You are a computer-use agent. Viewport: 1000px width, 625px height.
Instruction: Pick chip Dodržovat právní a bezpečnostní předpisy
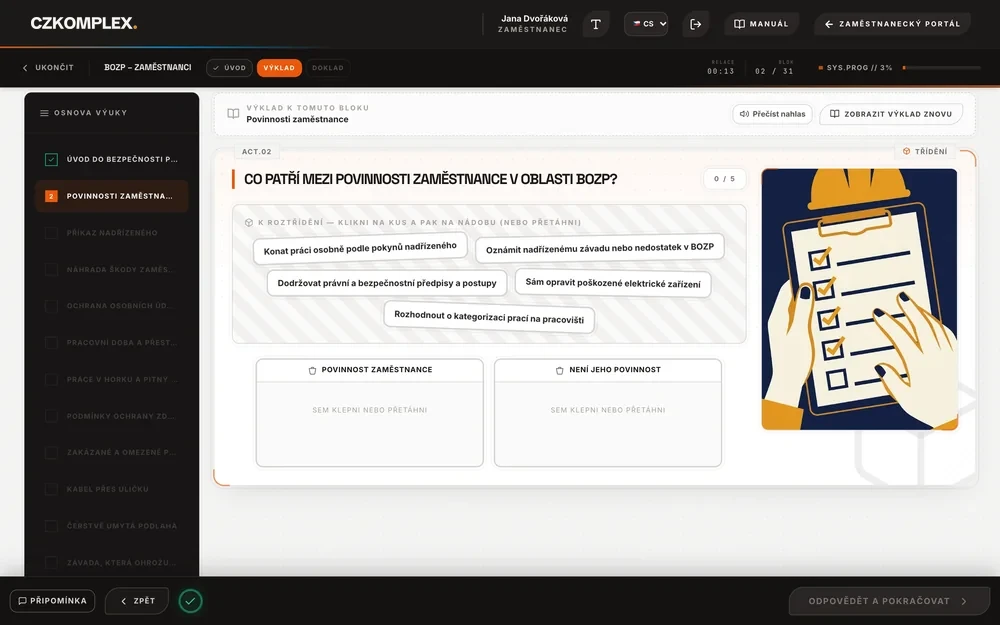point(386,283)
